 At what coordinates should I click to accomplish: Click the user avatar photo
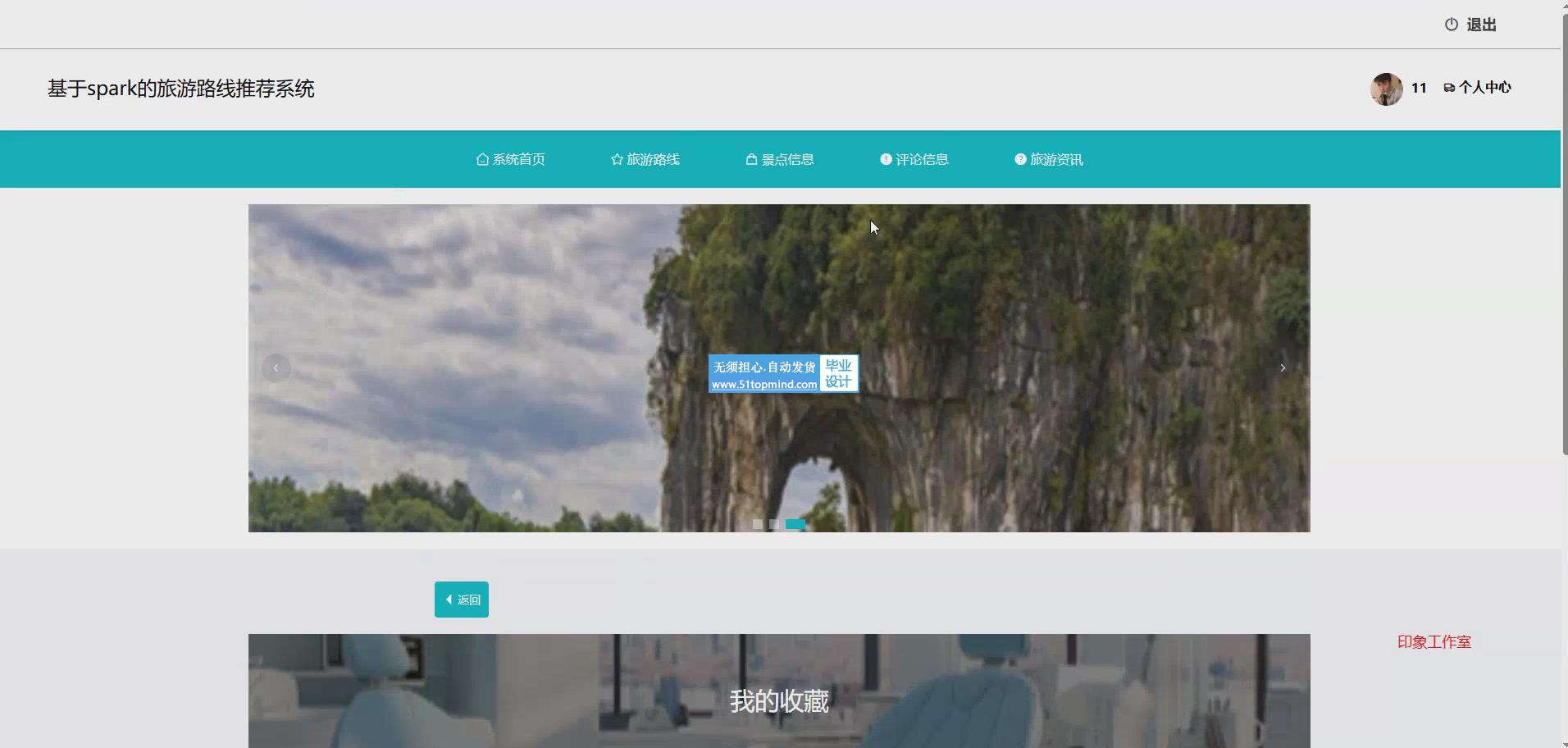tap(1386, 89)
